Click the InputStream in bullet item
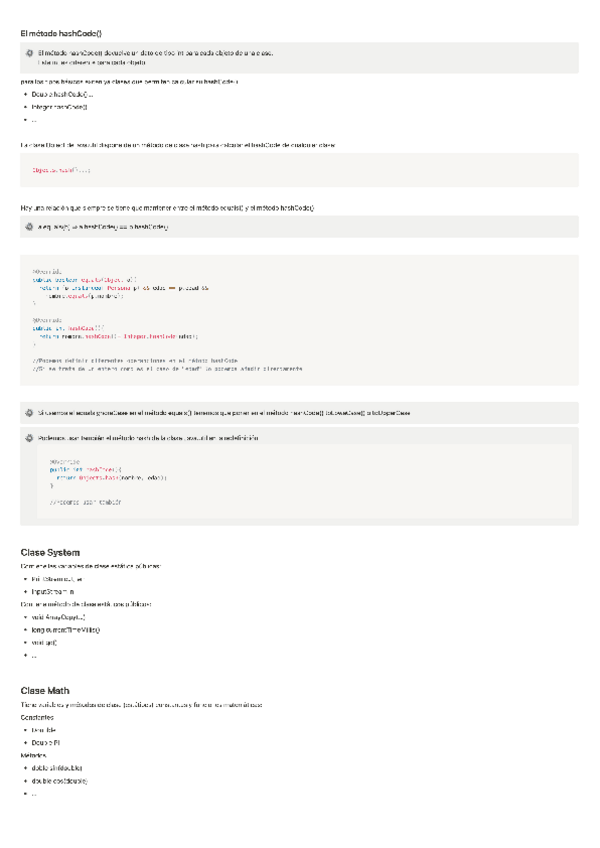This screenshot has height=848, width=600. click(x=54, y=592)
